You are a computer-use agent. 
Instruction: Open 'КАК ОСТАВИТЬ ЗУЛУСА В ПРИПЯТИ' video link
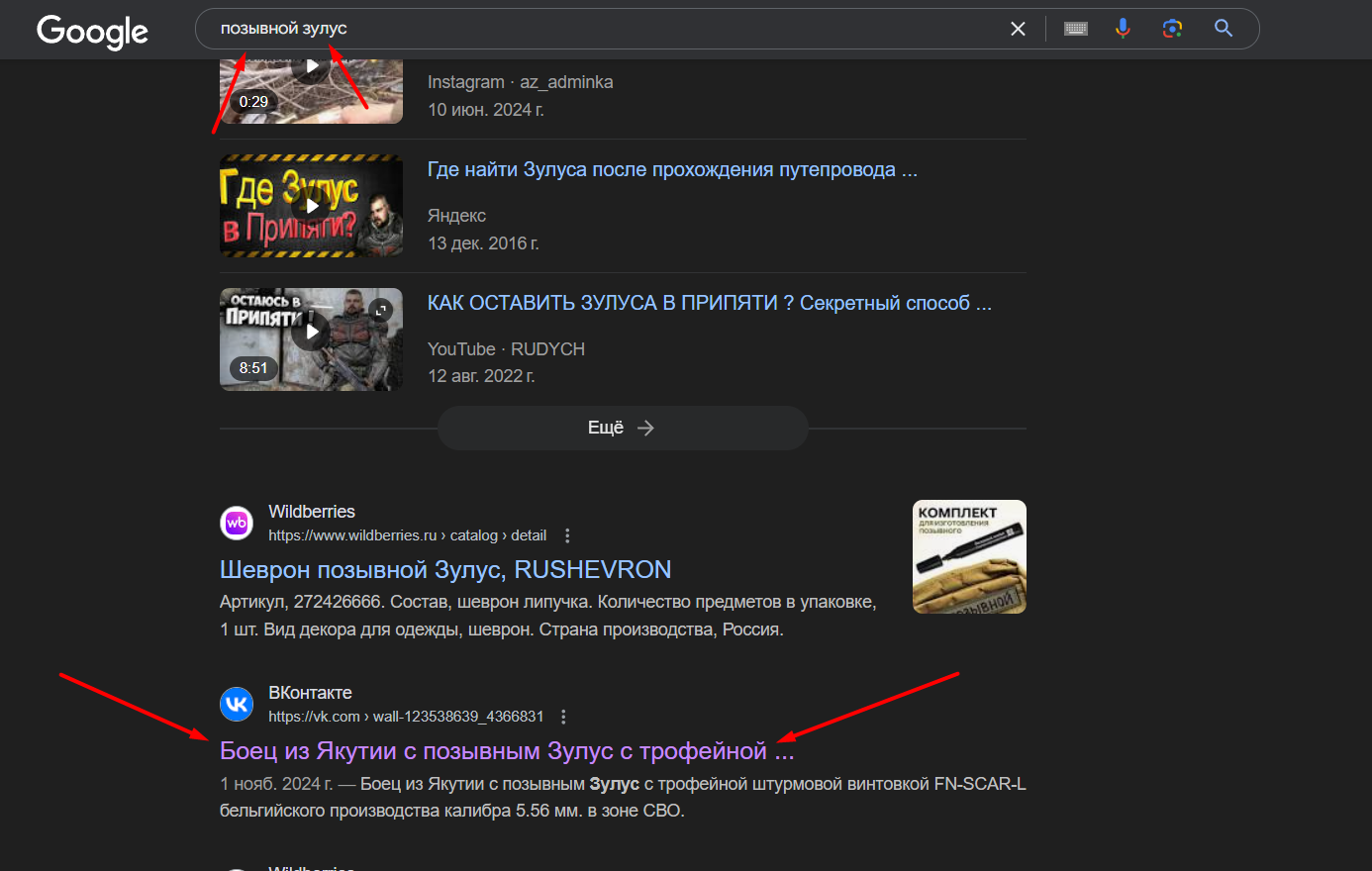coord(709,304)
